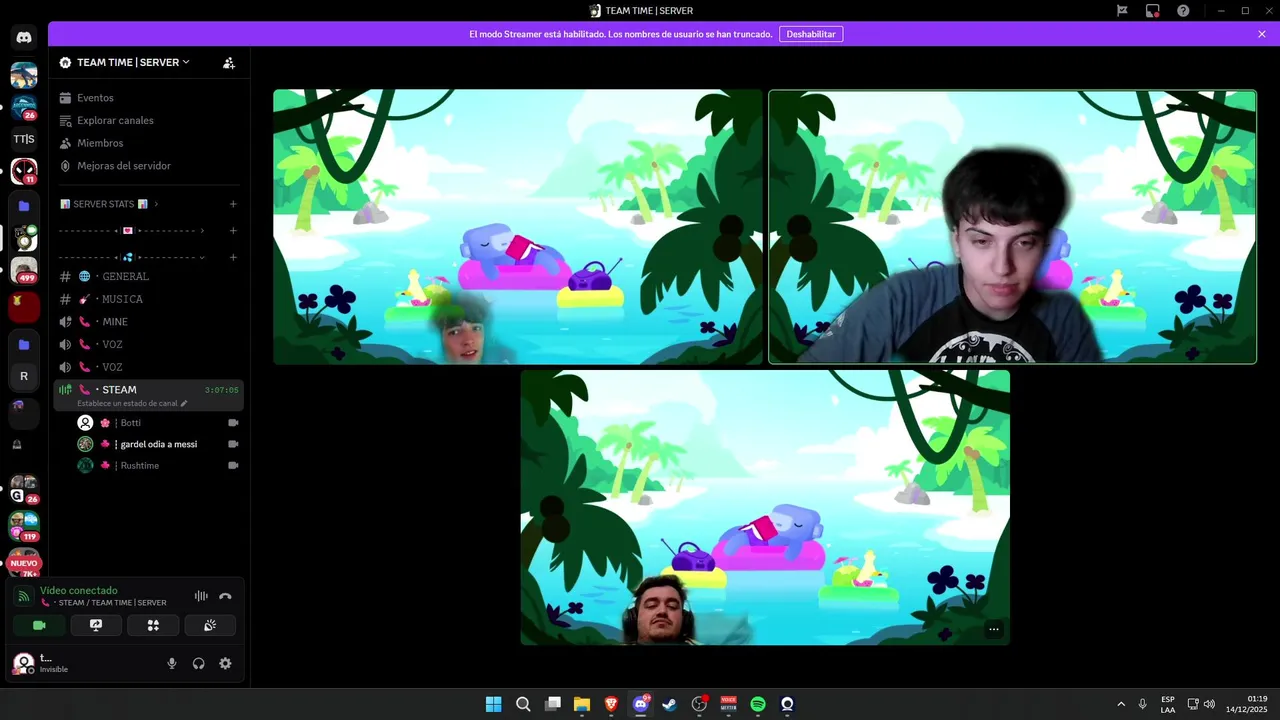Open Windows Start menu
Image resolution: width=1280 pixels, height=720 pixels.
493,704
